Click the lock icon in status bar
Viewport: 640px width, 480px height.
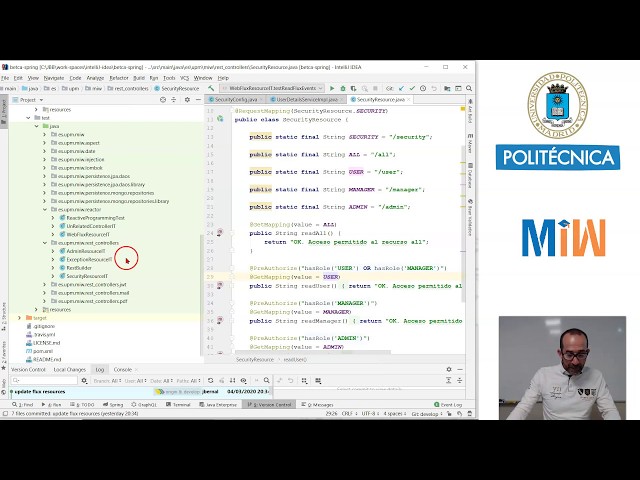point(449,413)
